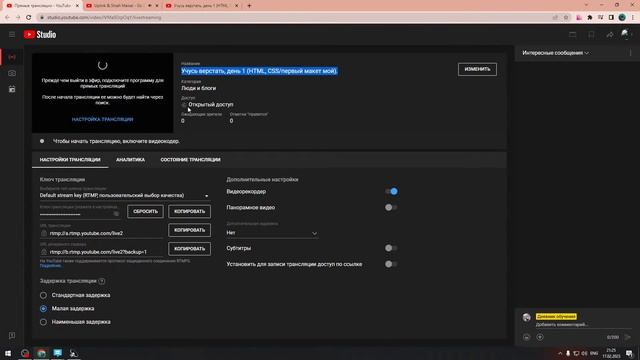Screen dimensions: 640x360
Task: Close the first browser tab
Action: (x=77, y=6)
